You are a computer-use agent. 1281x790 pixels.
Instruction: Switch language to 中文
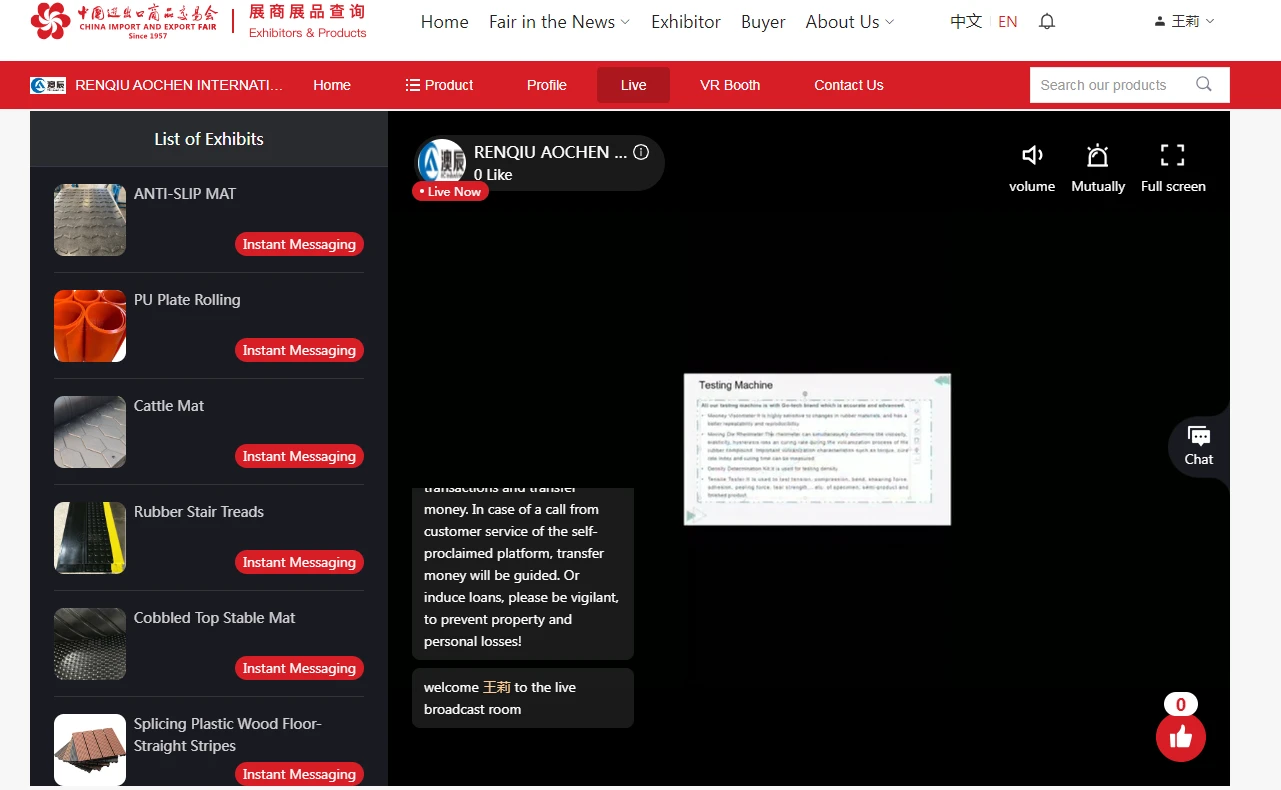point(966,21)
